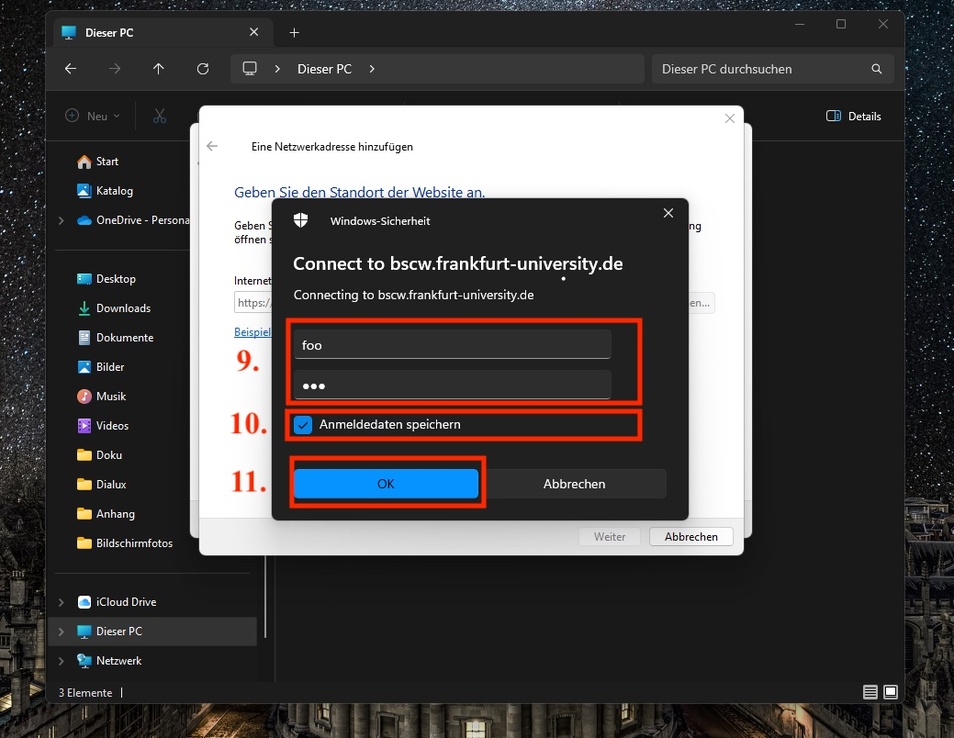Expand the iCloud Drive node
Image resolution: width=954 pixels, height=738 pixels.
coord(61,602)
